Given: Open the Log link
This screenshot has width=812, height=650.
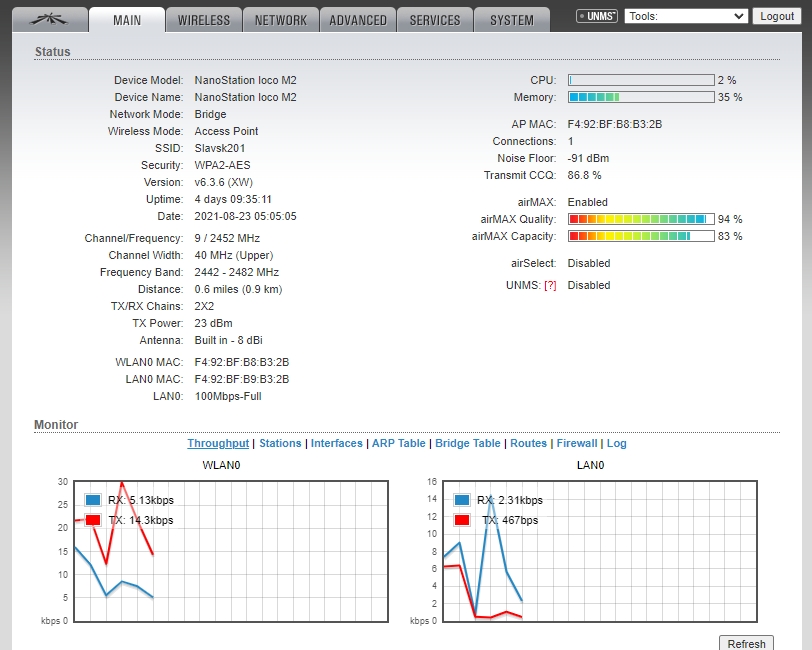Looking at the screenshot, I should pos(617,443).
